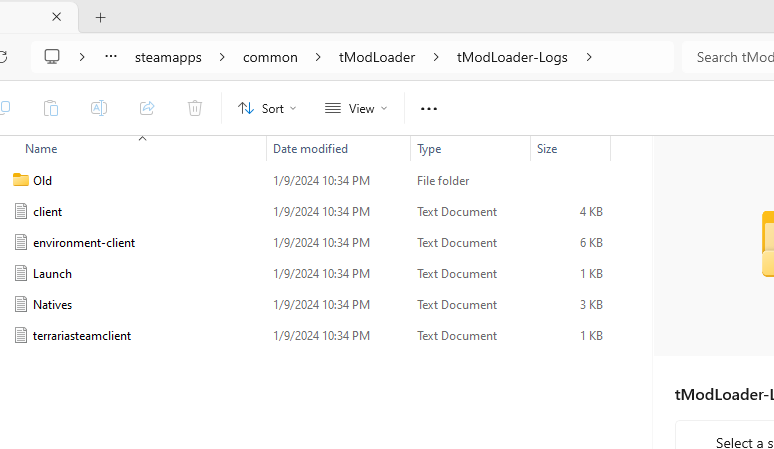Close the current File Explorer tab
This screenshot has height=449, width=774.
point(57,17)
